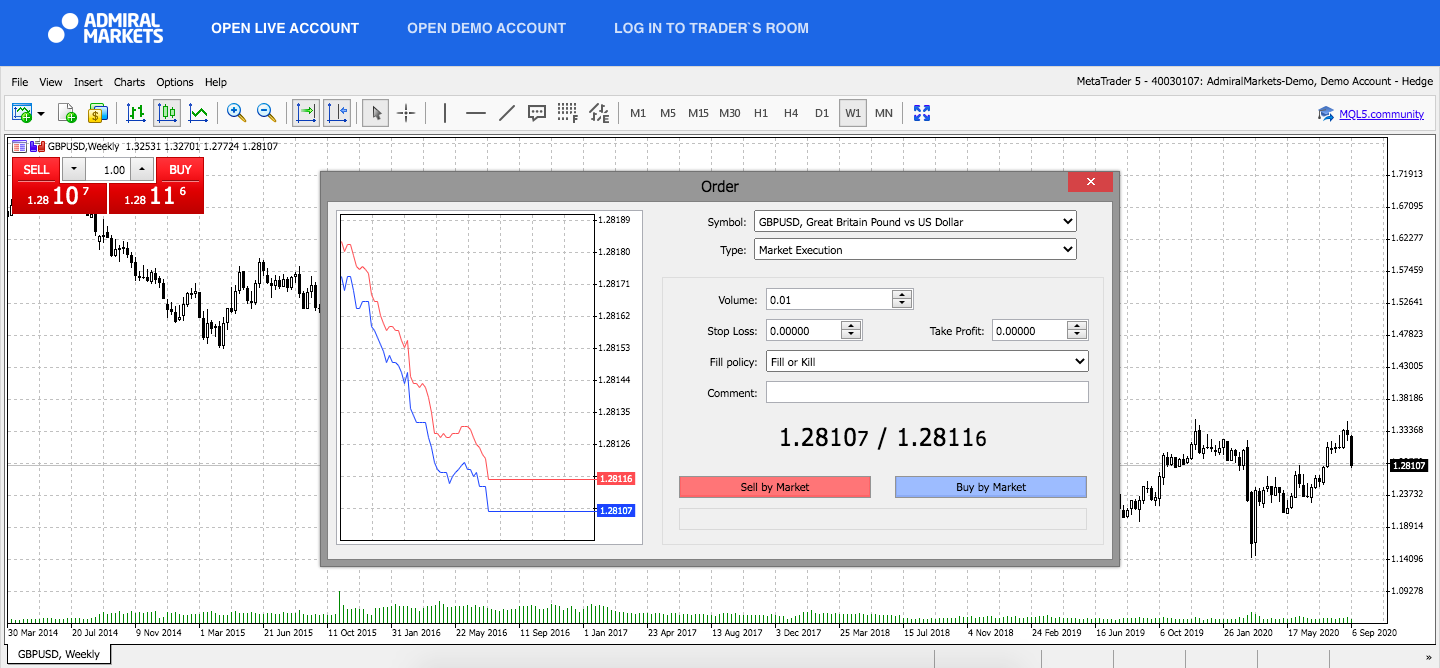Open the new chart window icon
The image size is (1440, 668).
pos(22,113)
